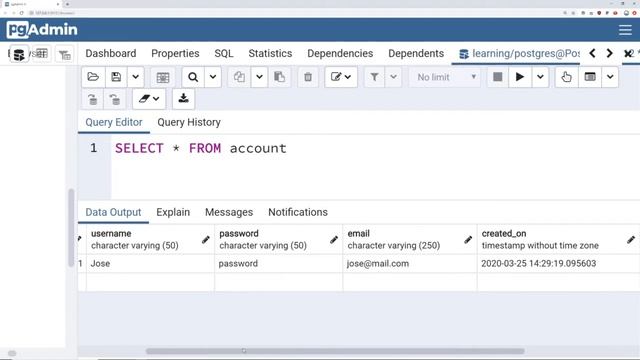Click the email column header
This screenshot has height=360, width=640.
410,239
